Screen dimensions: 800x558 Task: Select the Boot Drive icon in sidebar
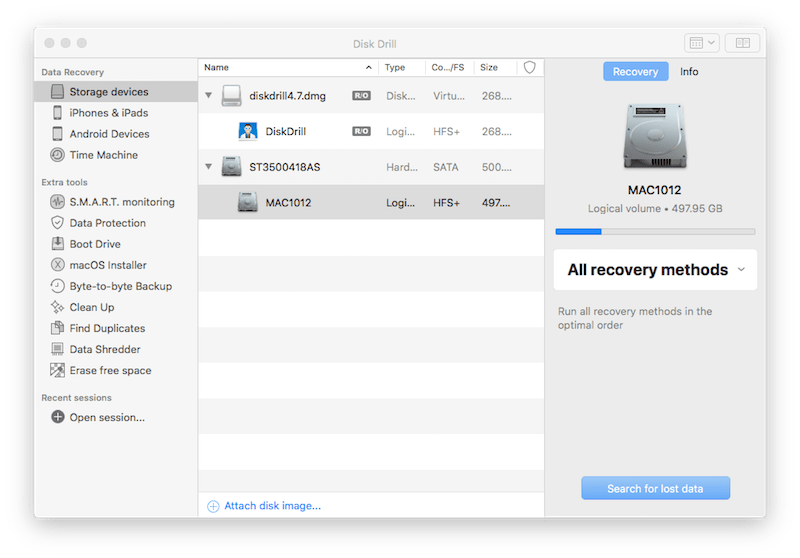coord(57,244)
